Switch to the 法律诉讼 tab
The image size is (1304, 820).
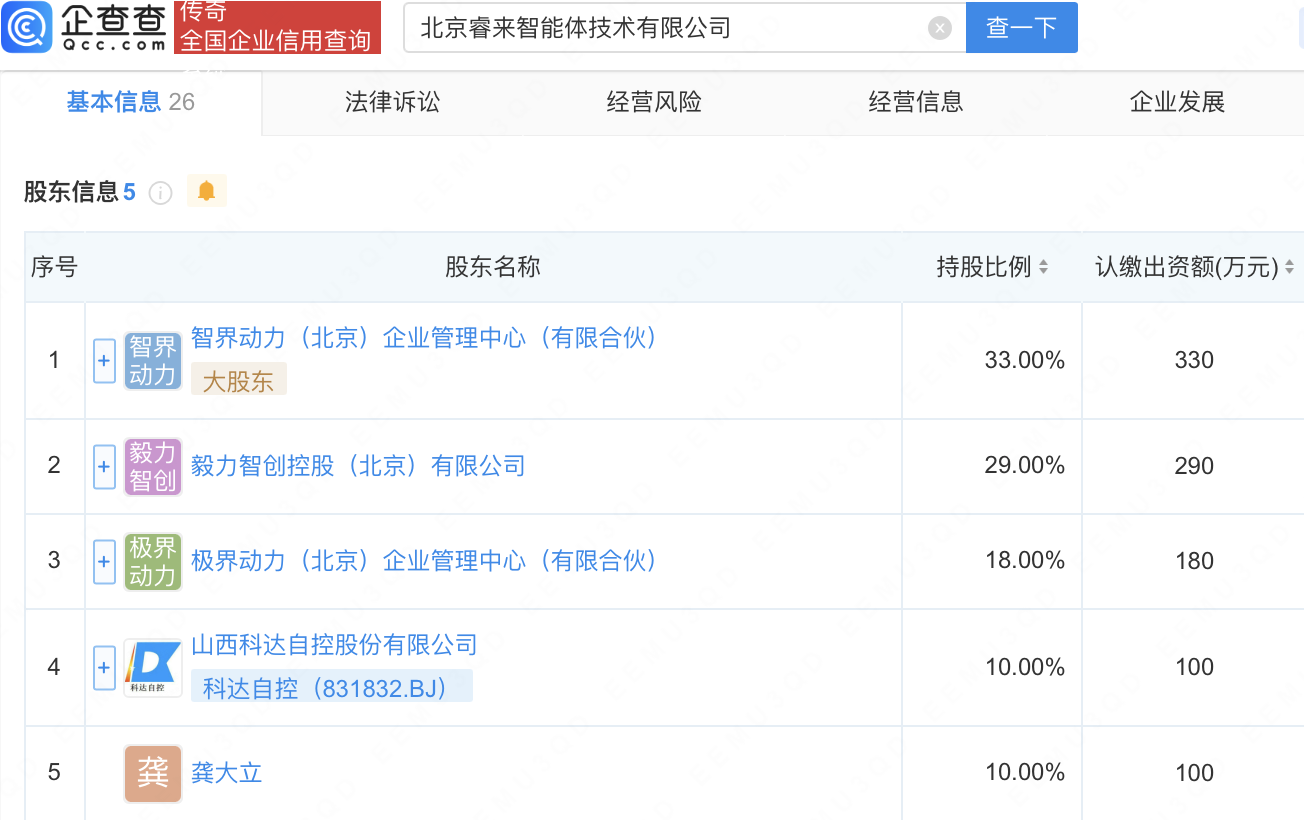392,102
